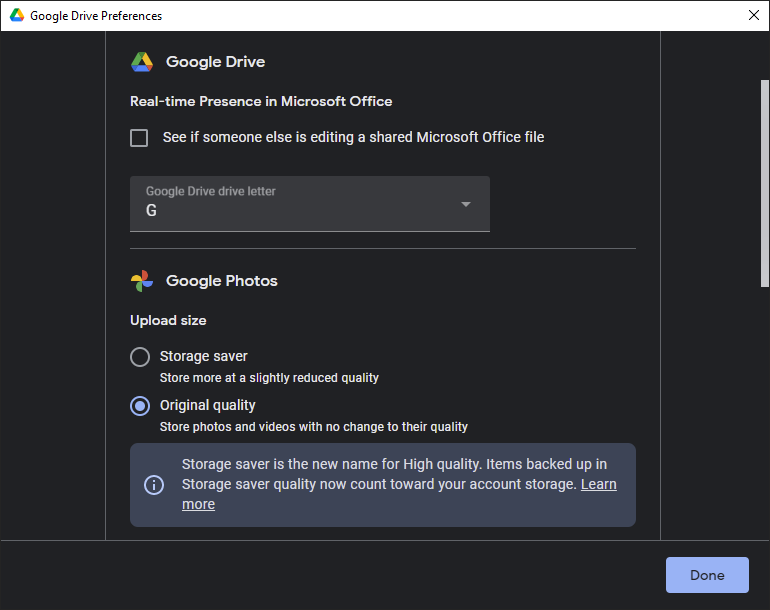Click the 'Storage saver' option label
This screenshot has width=770, height=610.
(204, 356)
